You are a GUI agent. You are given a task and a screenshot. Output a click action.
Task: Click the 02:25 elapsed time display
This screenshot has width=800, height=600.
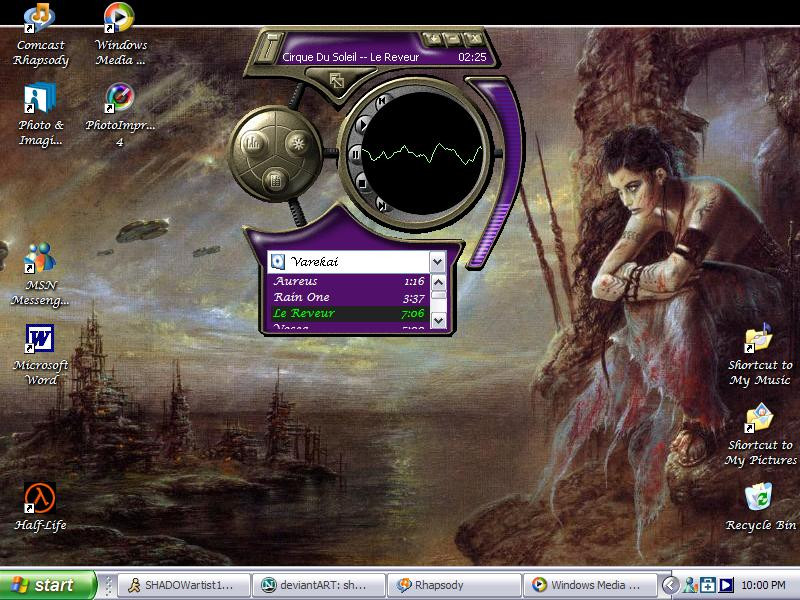(x=472, y=57)
